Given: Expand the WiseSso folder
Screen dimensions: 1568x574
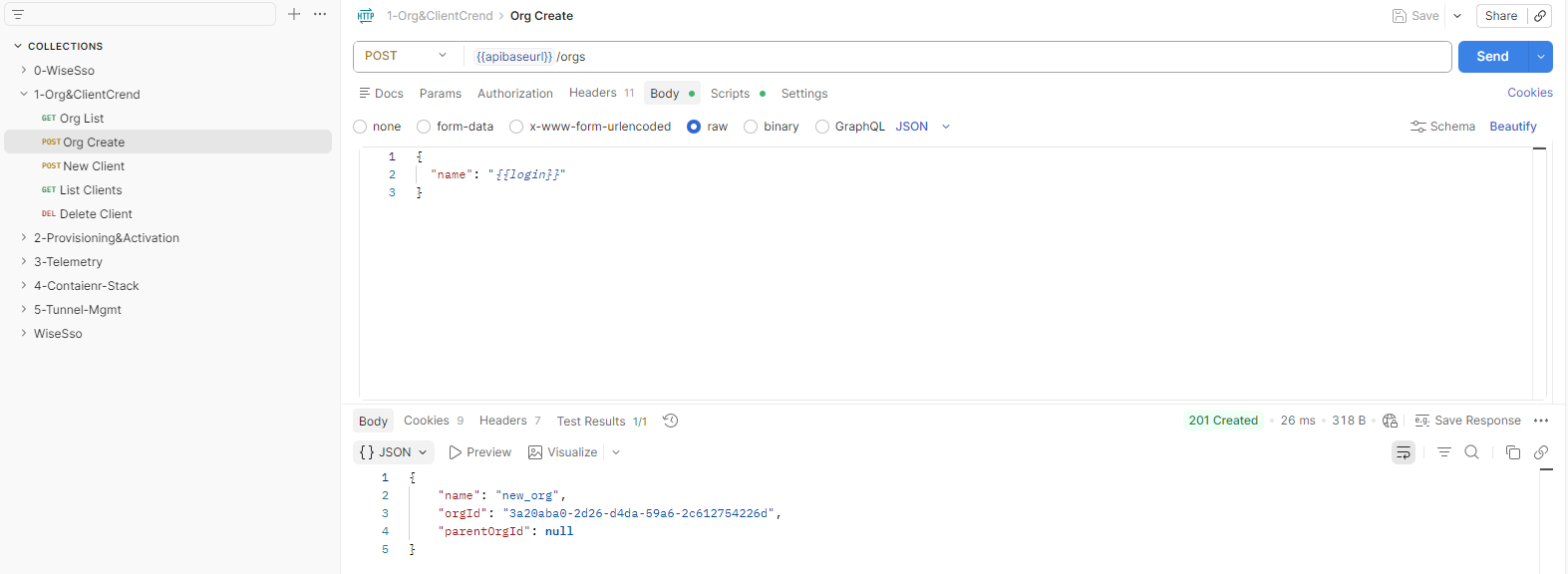Looking at the screenshot, I should (x=24, y=333).
